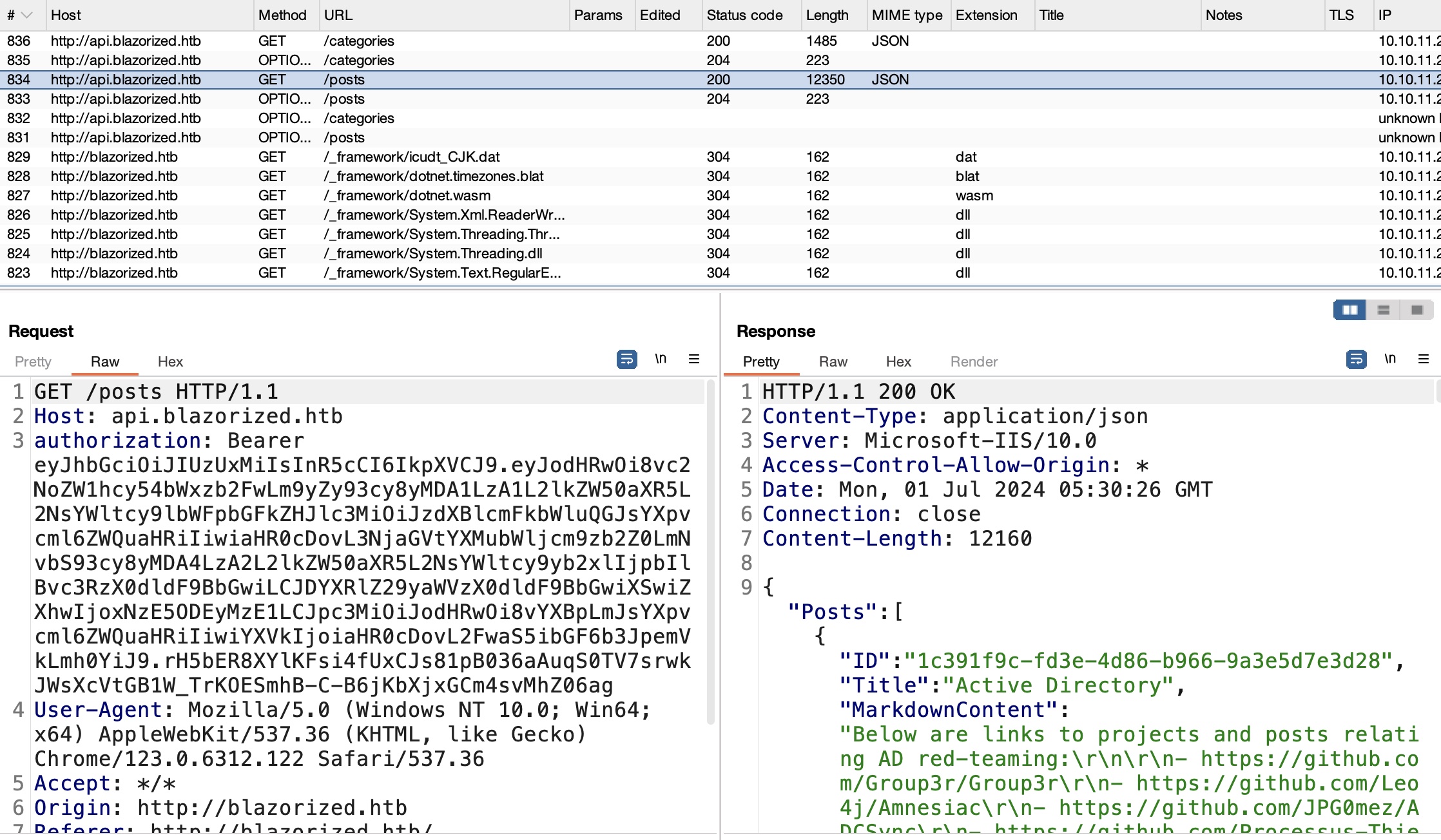Switch to side-by-side split layout
This screenshot has width=1441, height=840.
tap(1349, 310)
